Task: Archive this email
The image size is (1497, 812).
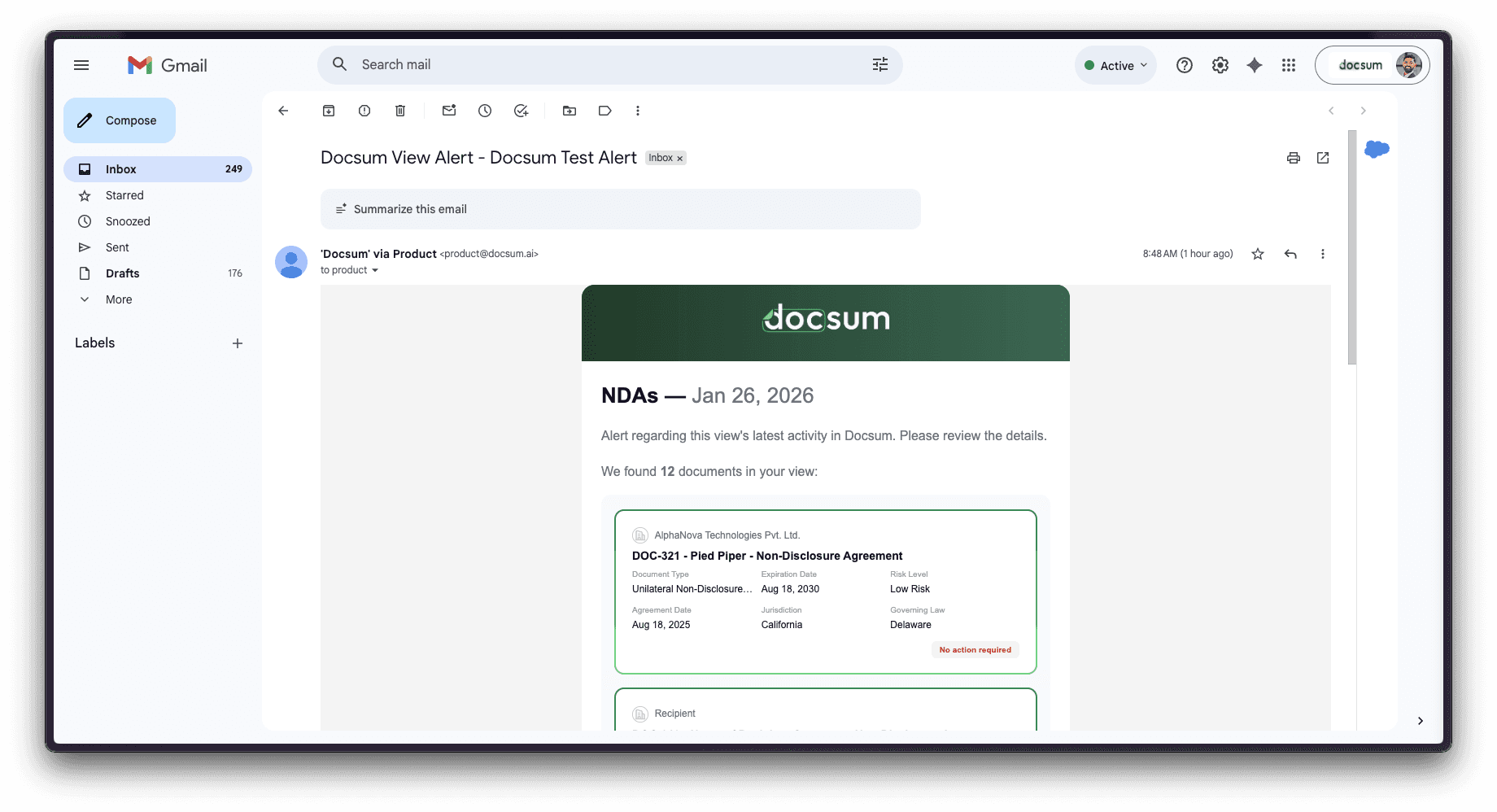Action: [x=329, y=111]
